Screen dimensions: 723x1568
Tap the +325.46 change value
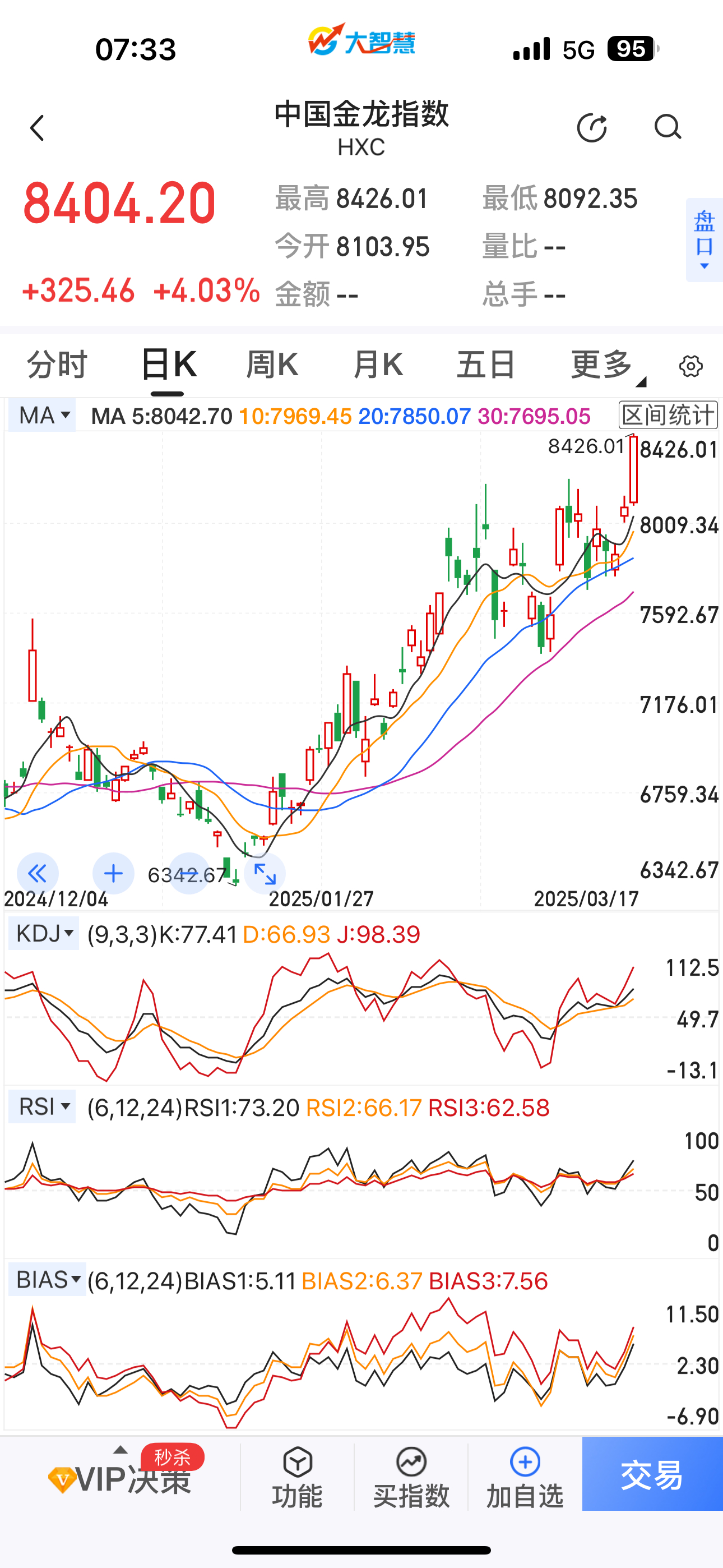78,290
